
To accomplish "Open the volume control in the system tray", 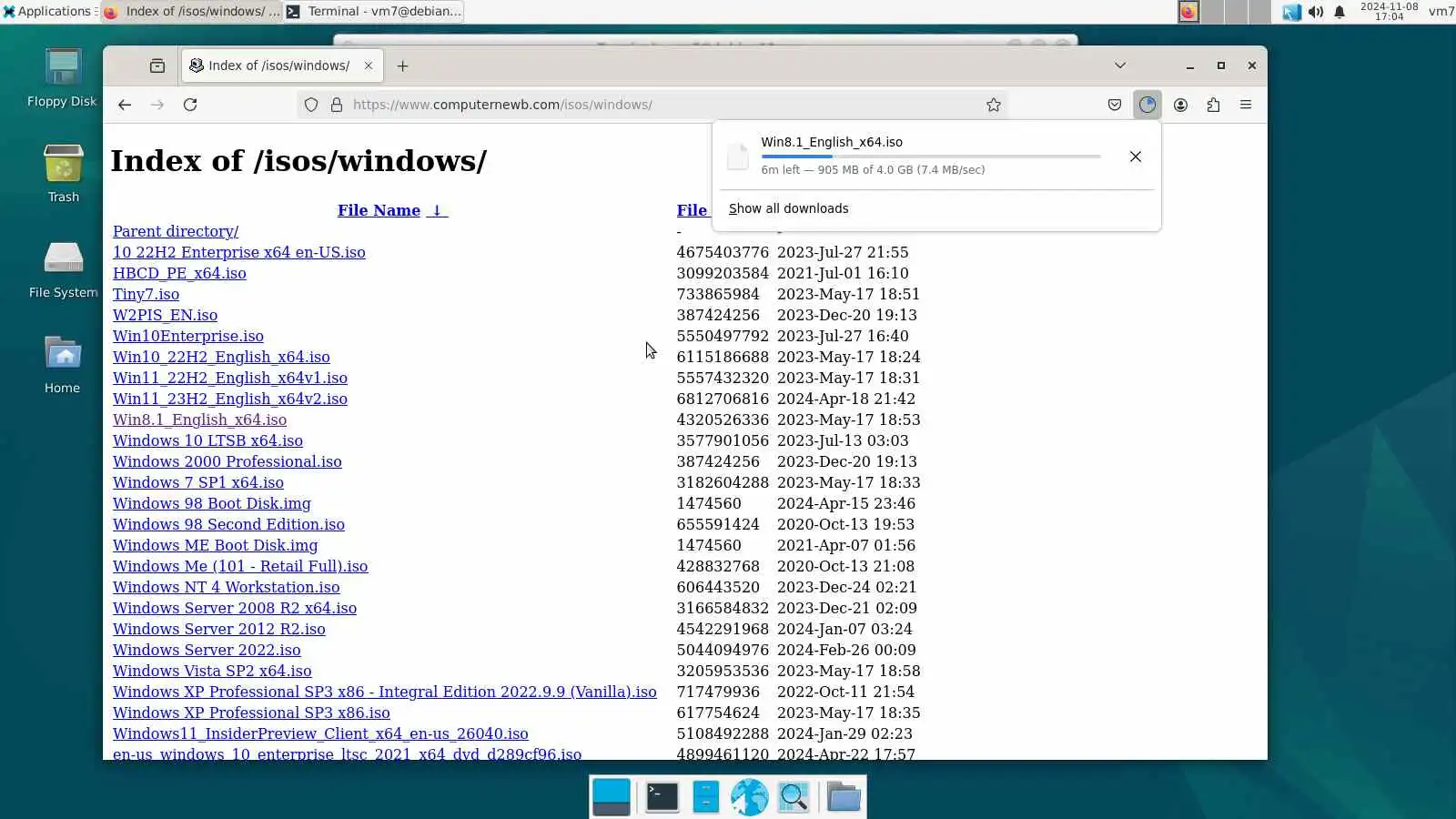I will (x=1316, y=12).
